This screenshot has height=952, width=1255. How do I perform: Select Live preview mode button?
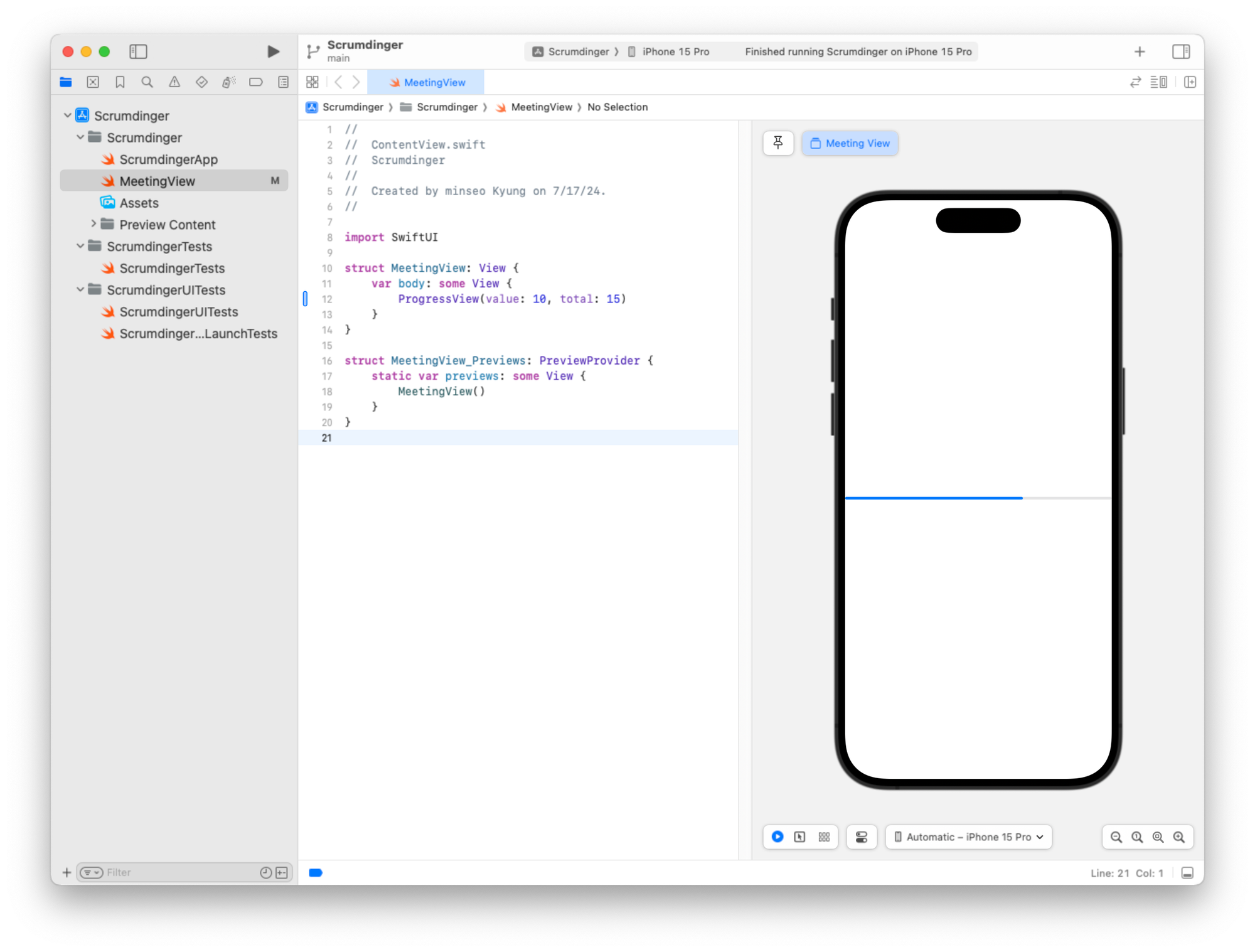pyautogui.click(x=777, y=837)
